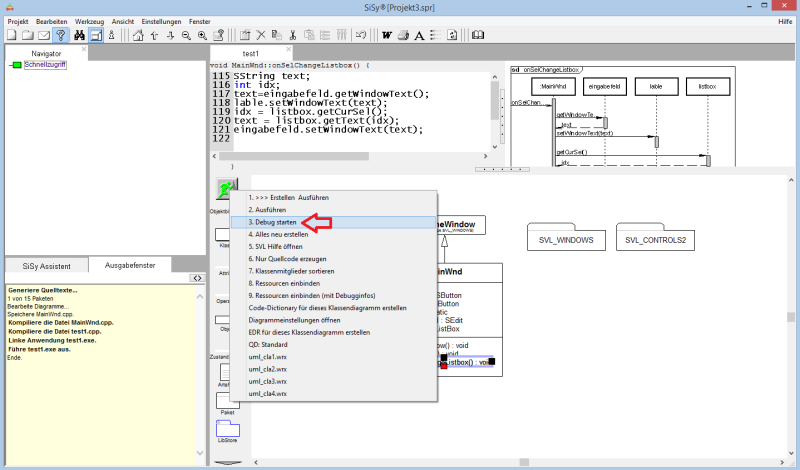
Task: Click the open book help icon
Action: click(478, 36)
